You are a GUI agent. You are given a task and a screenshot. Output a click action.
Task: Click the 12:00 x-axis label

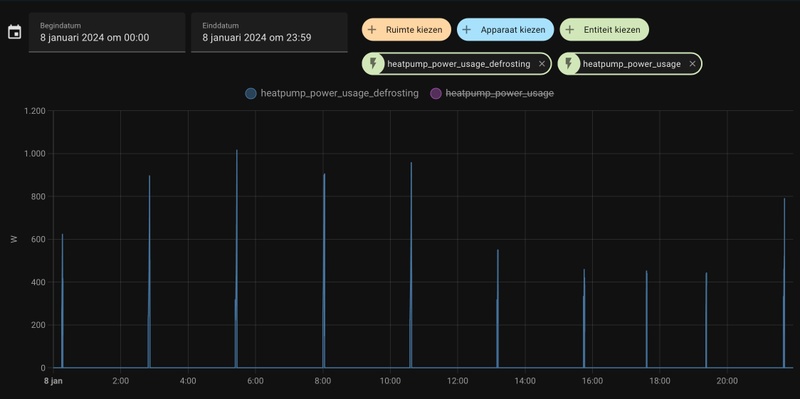point(457,381)
